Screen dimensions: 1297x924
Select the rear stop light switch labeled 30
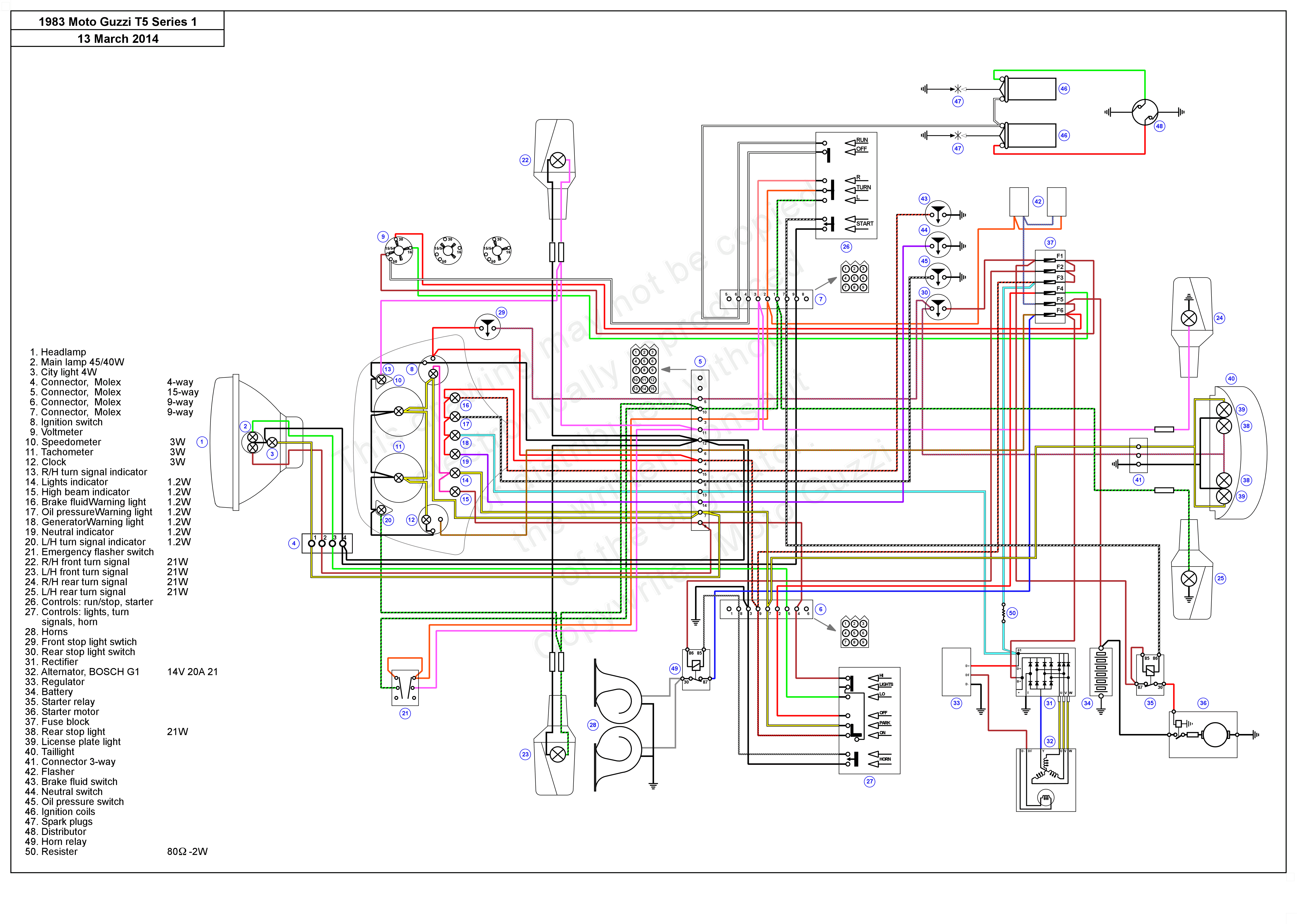[x=938, y=308]
